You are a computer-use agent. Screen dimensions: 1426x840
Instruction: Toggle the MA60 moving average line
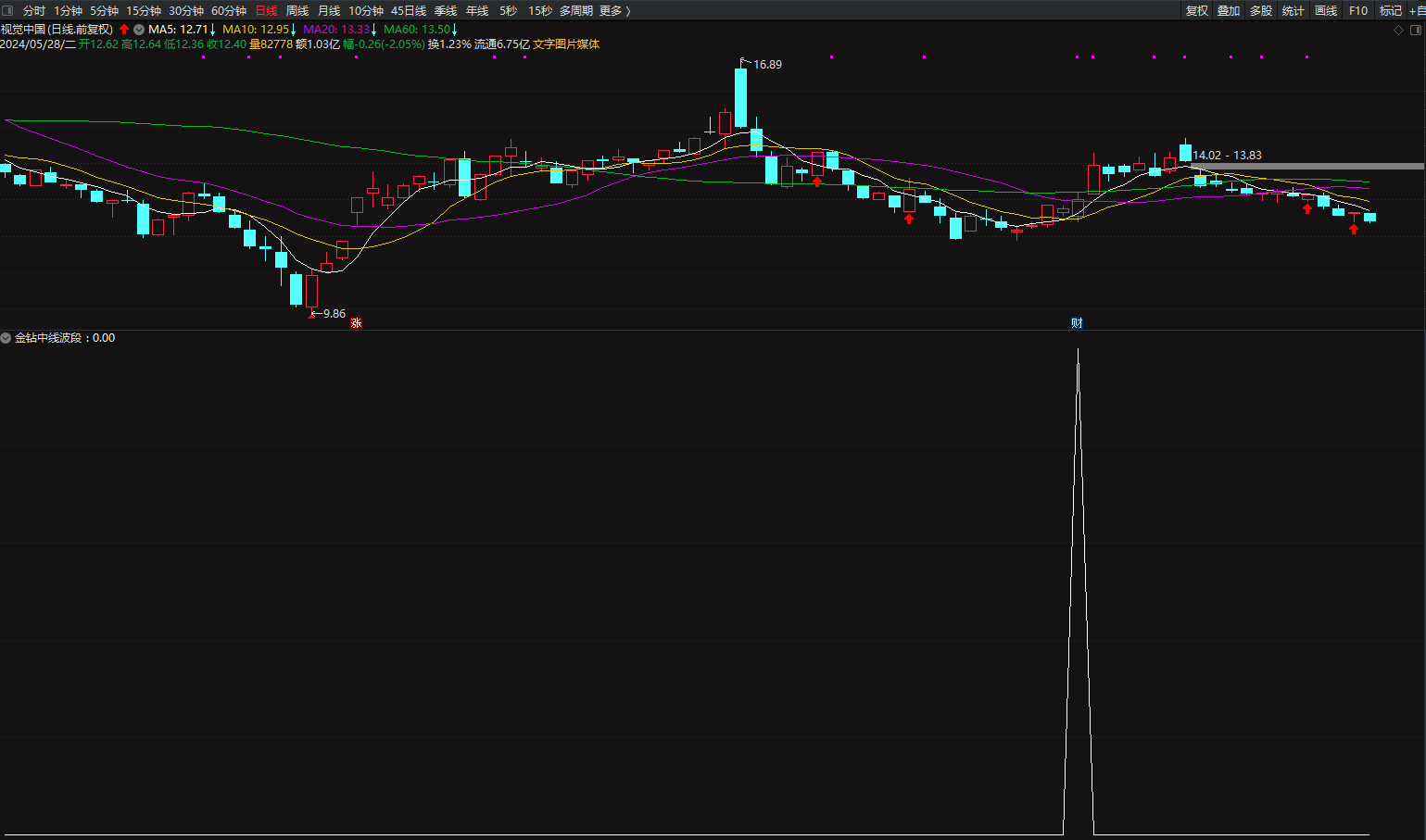click(x=417, y=30)
